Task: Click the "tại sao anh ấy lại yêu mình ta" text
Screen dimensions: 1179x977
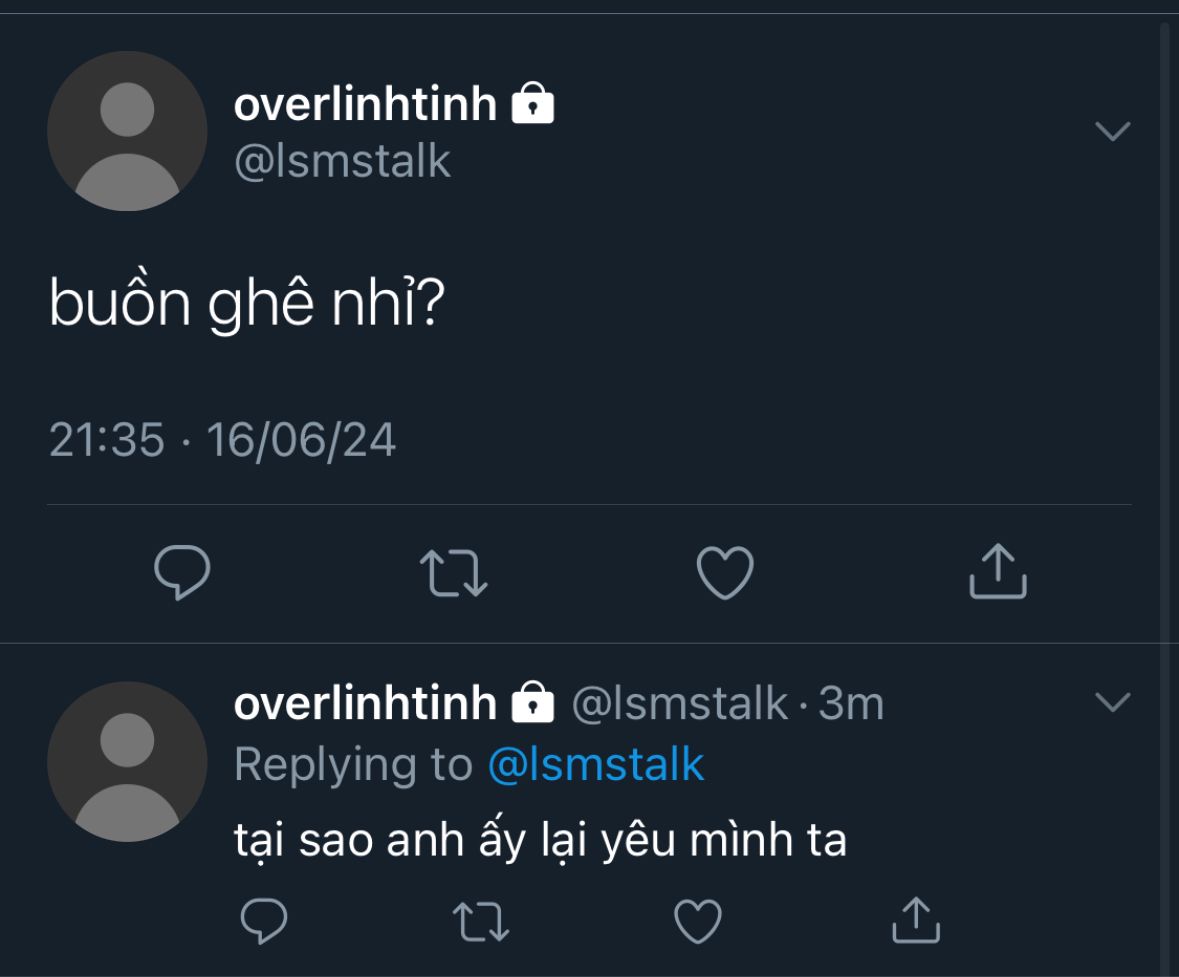Action: 540,840
